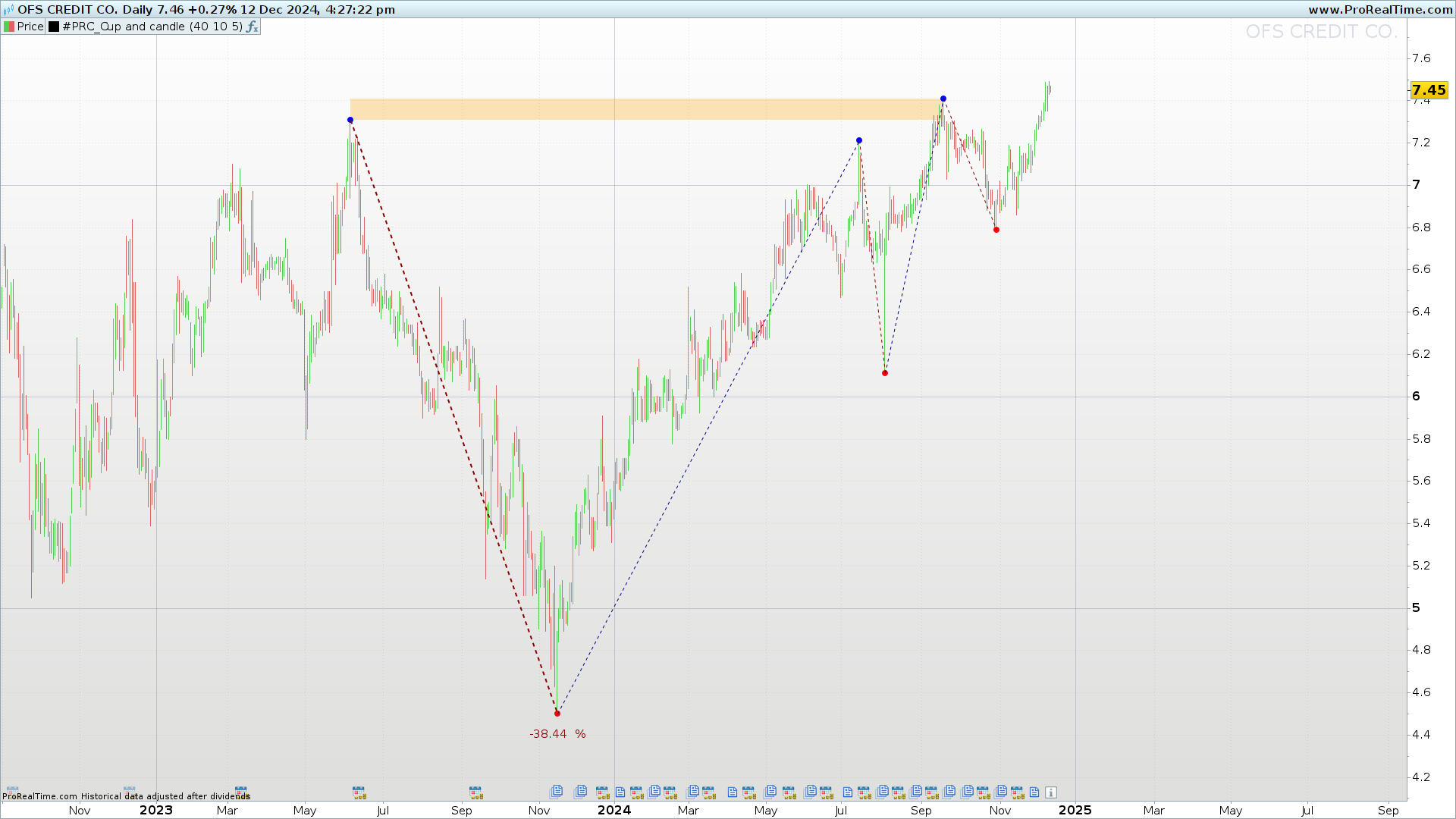The height and width of the screenshot is (819, 1456).
Task: Click the 2024 year label on time axis
Action: point(613,810)
